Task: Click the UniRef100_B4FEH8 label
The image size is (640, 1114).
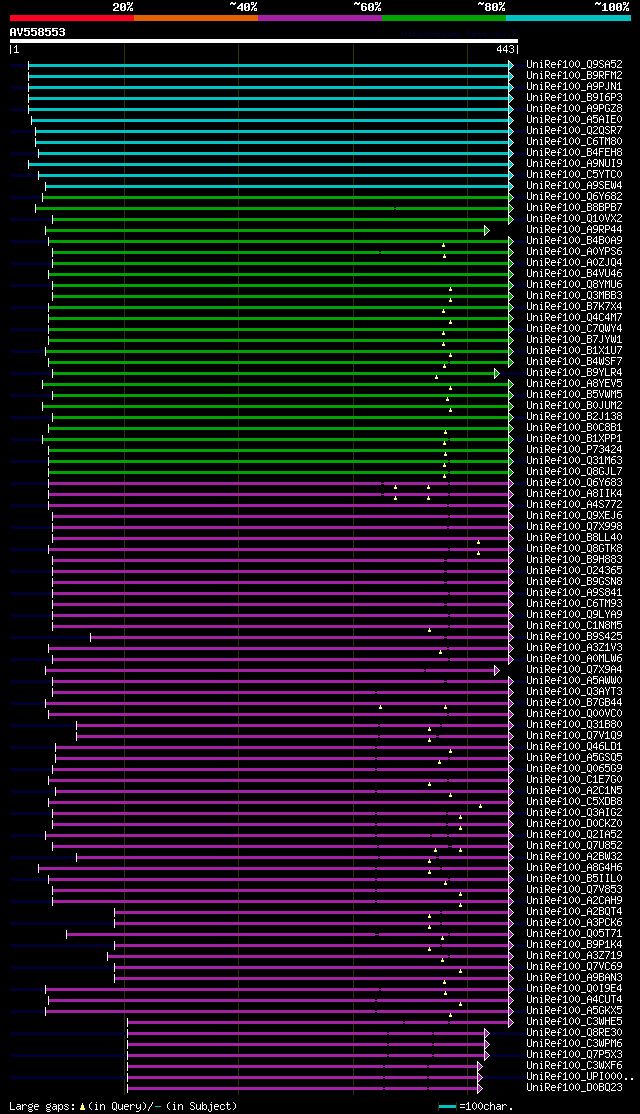Action: [x=574, y=153]
